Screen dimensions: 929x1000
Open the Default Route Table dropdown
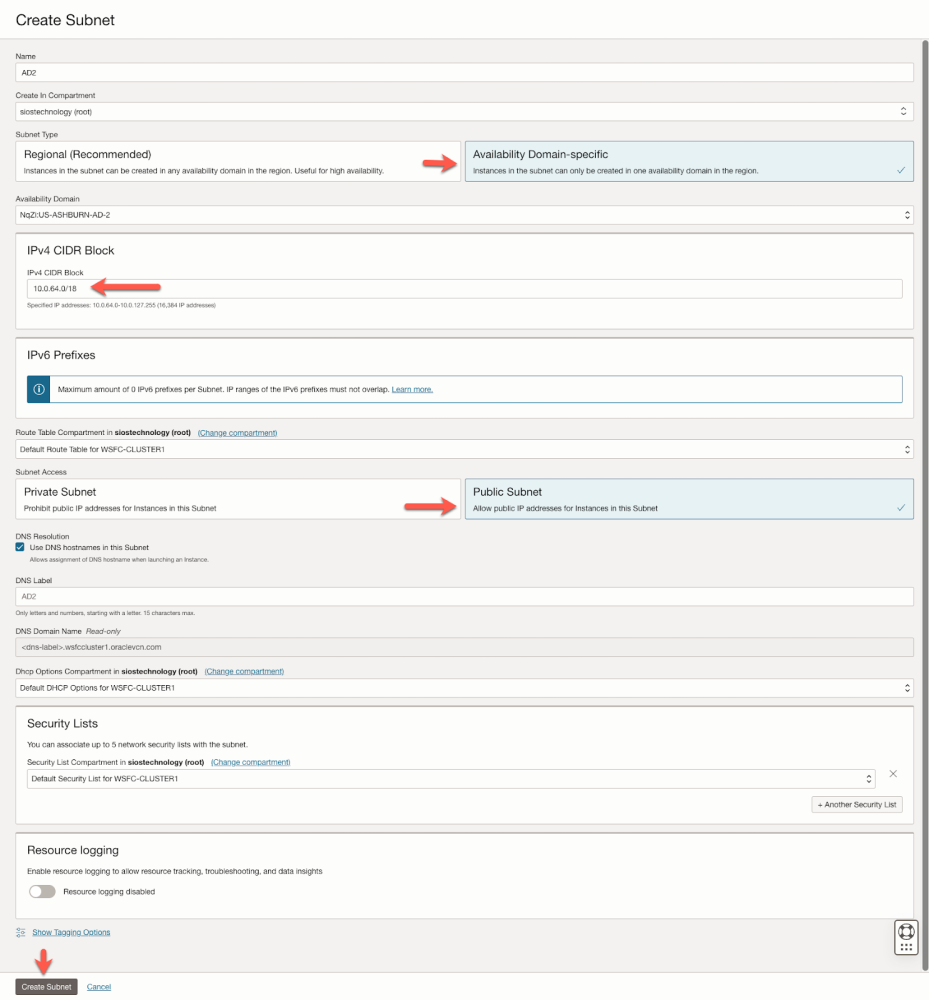(x=465, y=450)
